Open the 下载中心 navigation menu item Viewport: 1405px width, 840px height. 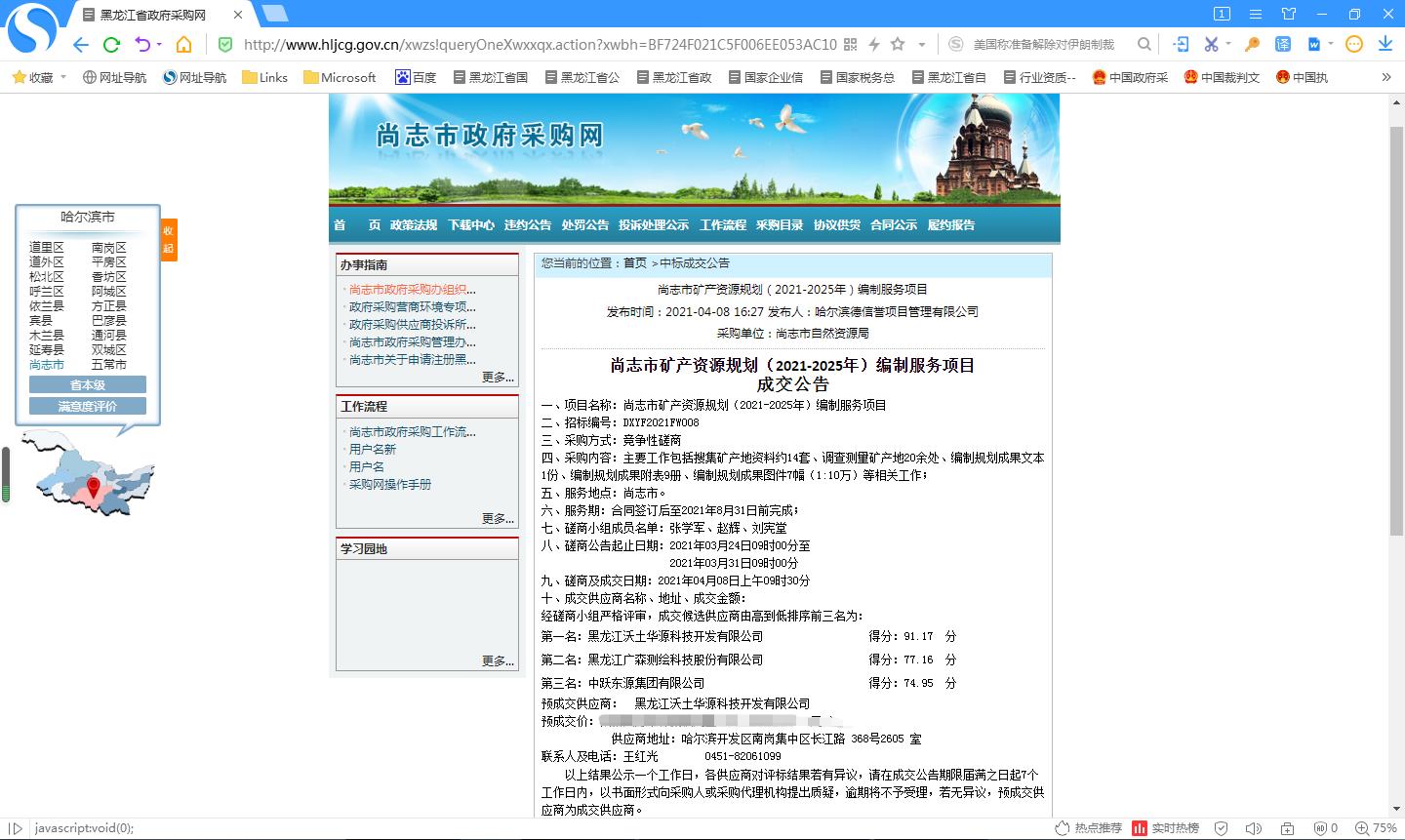coord(471,225)
